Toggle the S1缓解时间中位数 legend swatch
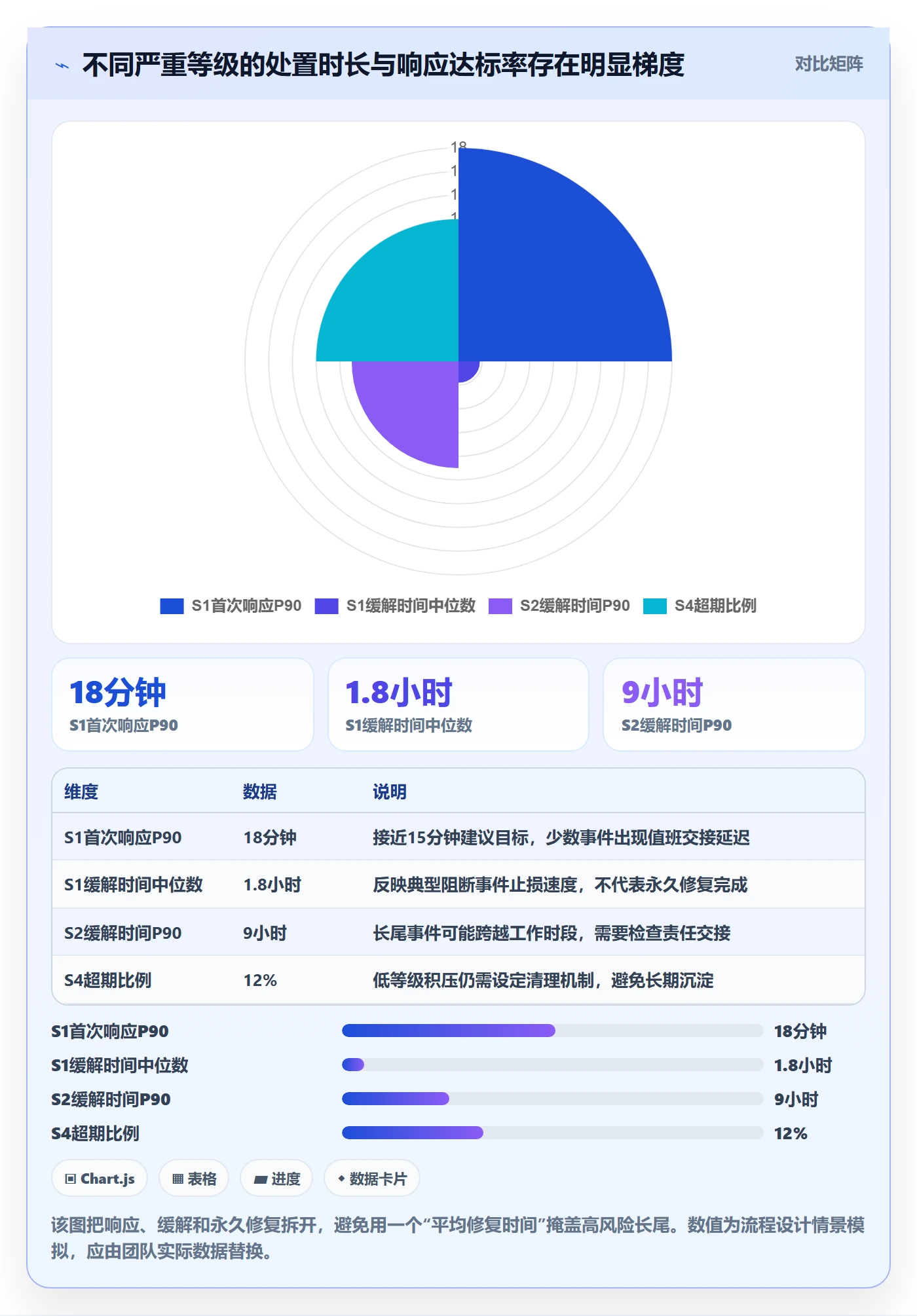Viewport: 917px width, 1316px height. (x=326, y=606)
